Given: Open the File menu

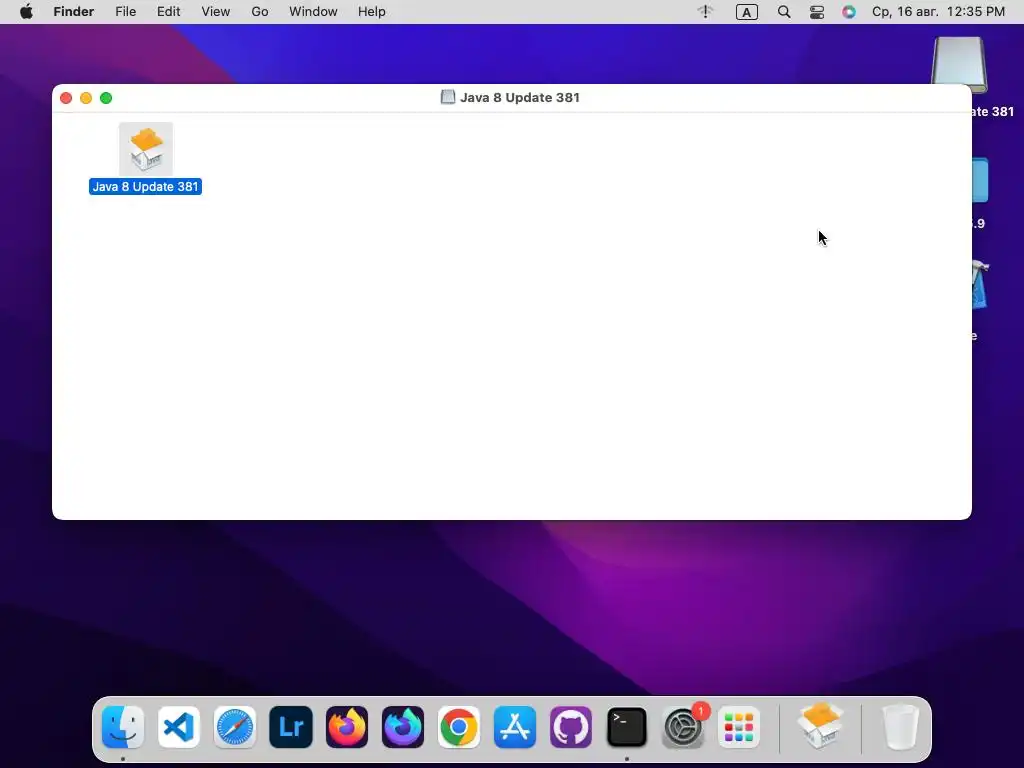Looking at the screenshot, I should click(x=125, y=12).
